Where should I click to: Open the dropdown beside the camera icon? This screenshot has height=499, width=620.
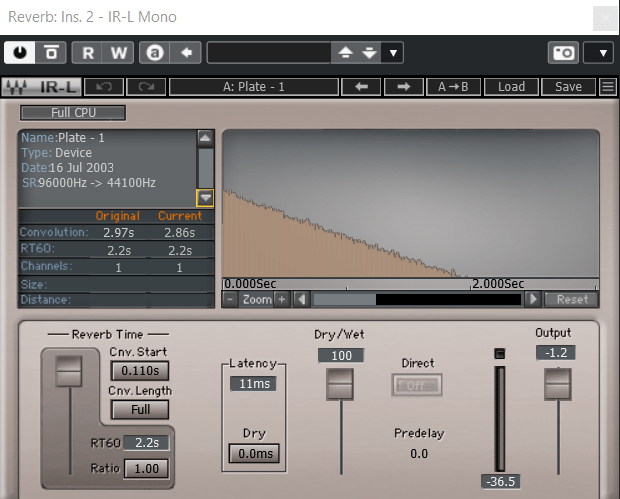click(x=603, y=52)
